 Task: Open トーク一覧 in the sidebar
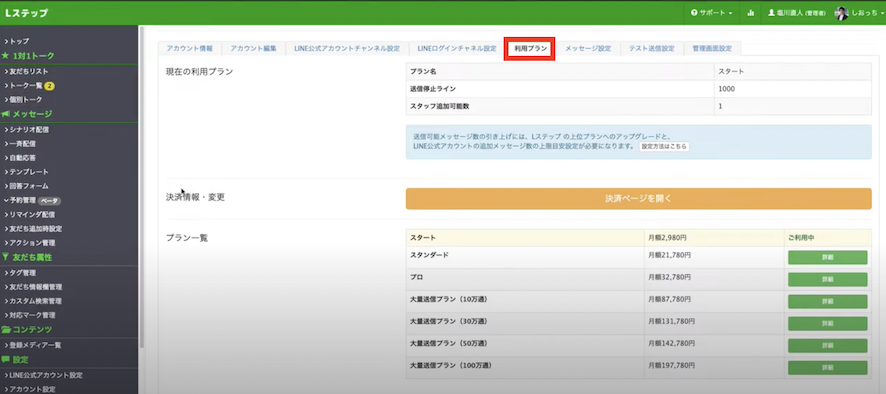(23, 86)
